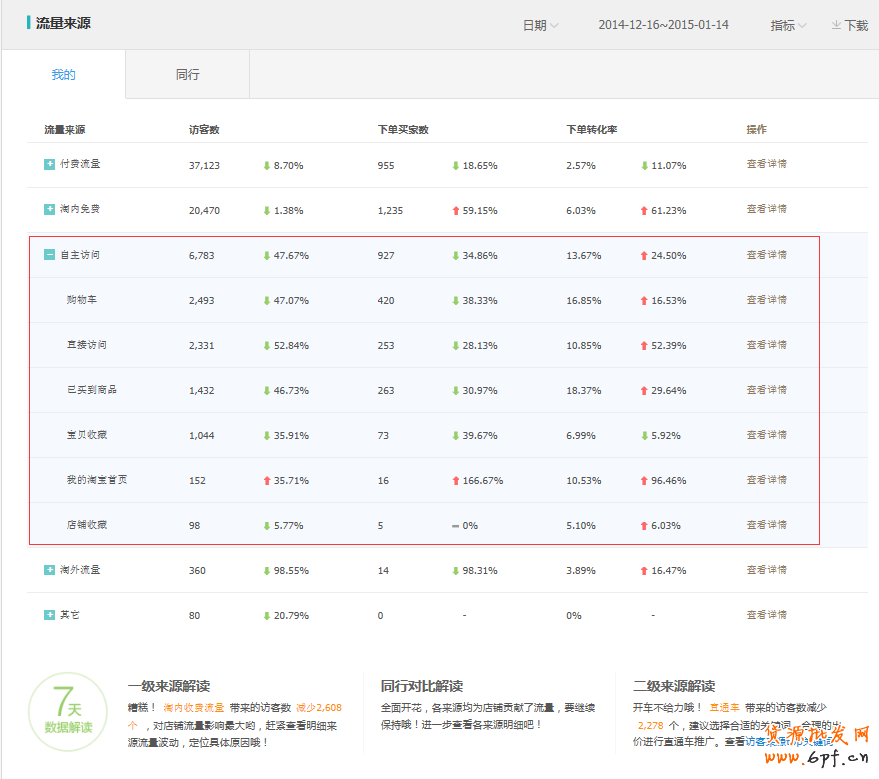Click the download icon next to 下载

pos(836,25)
